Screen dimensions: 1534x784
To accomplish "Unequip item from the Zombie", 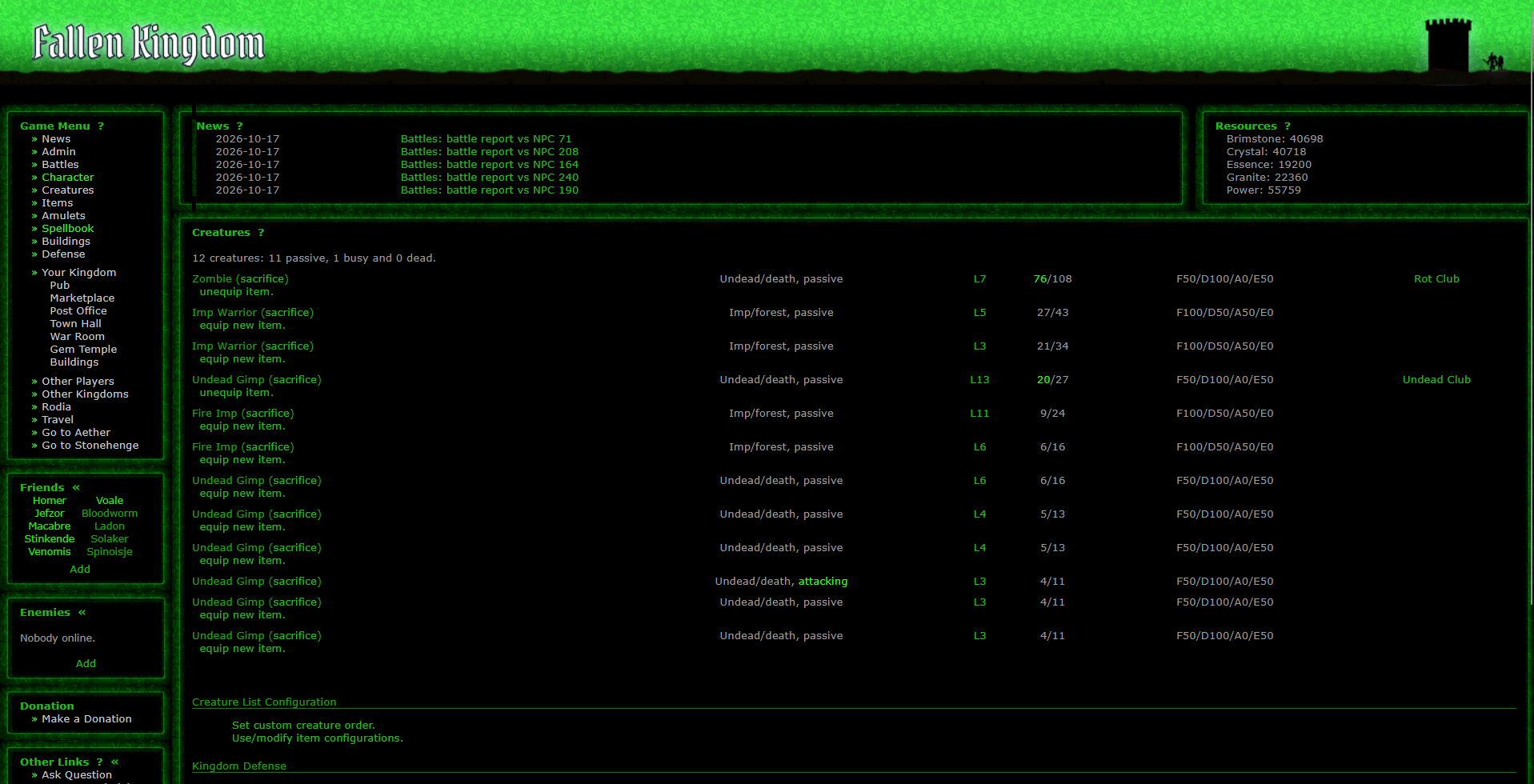I will pos(236,291).
